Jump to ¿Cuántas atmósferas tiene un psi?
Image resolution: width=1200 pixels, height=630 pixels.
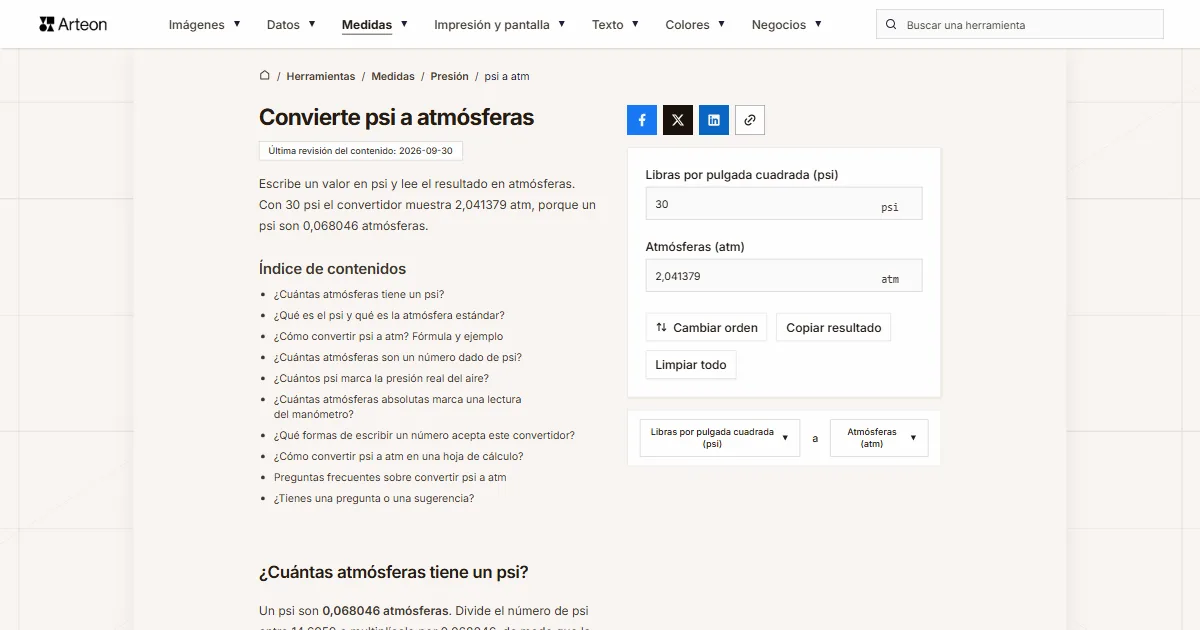pos(359,294)
